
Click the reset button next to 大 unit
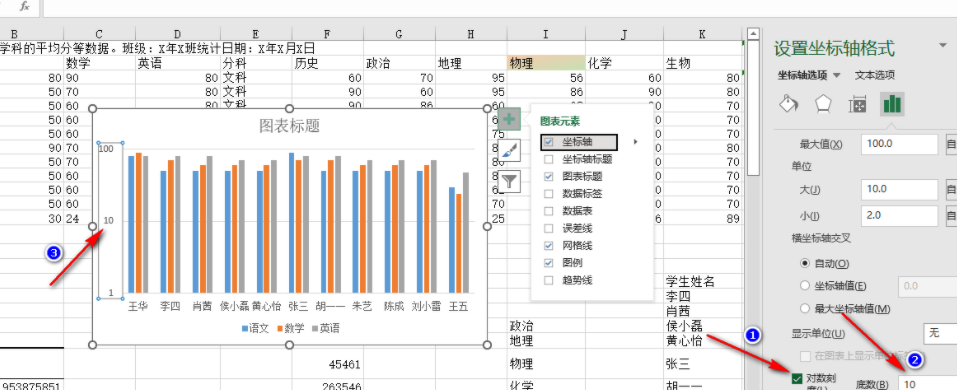[x=951, y=189]
